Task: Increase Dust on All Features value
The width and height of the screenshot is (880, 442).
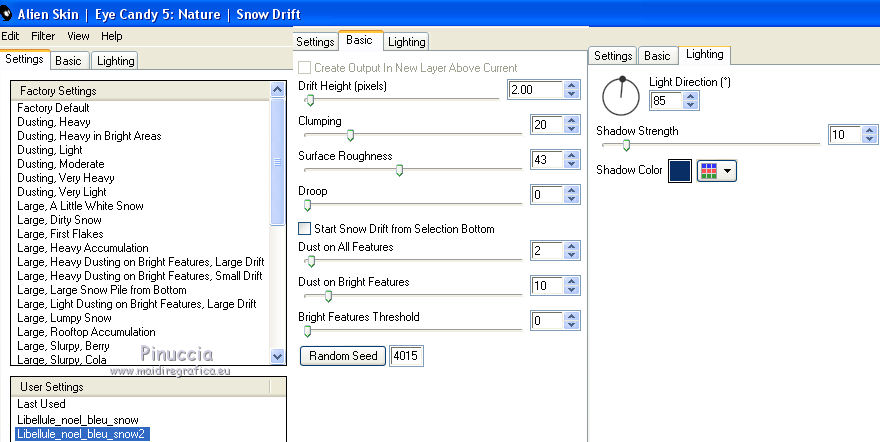Action: (x=571, y=246)
